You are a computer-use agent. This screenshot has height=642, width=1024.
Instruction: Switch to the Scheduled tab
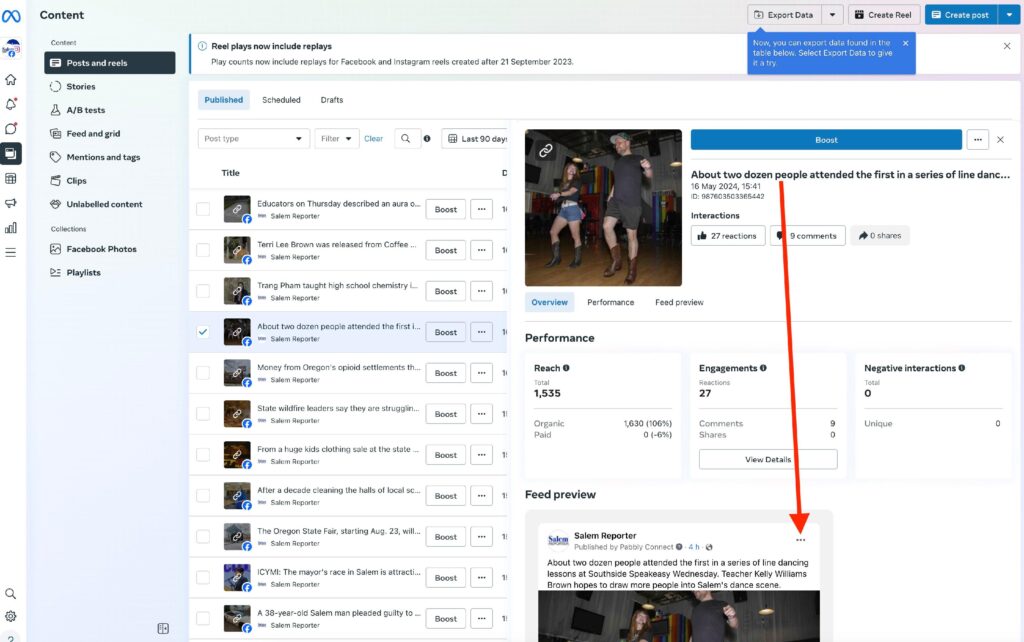281,100
